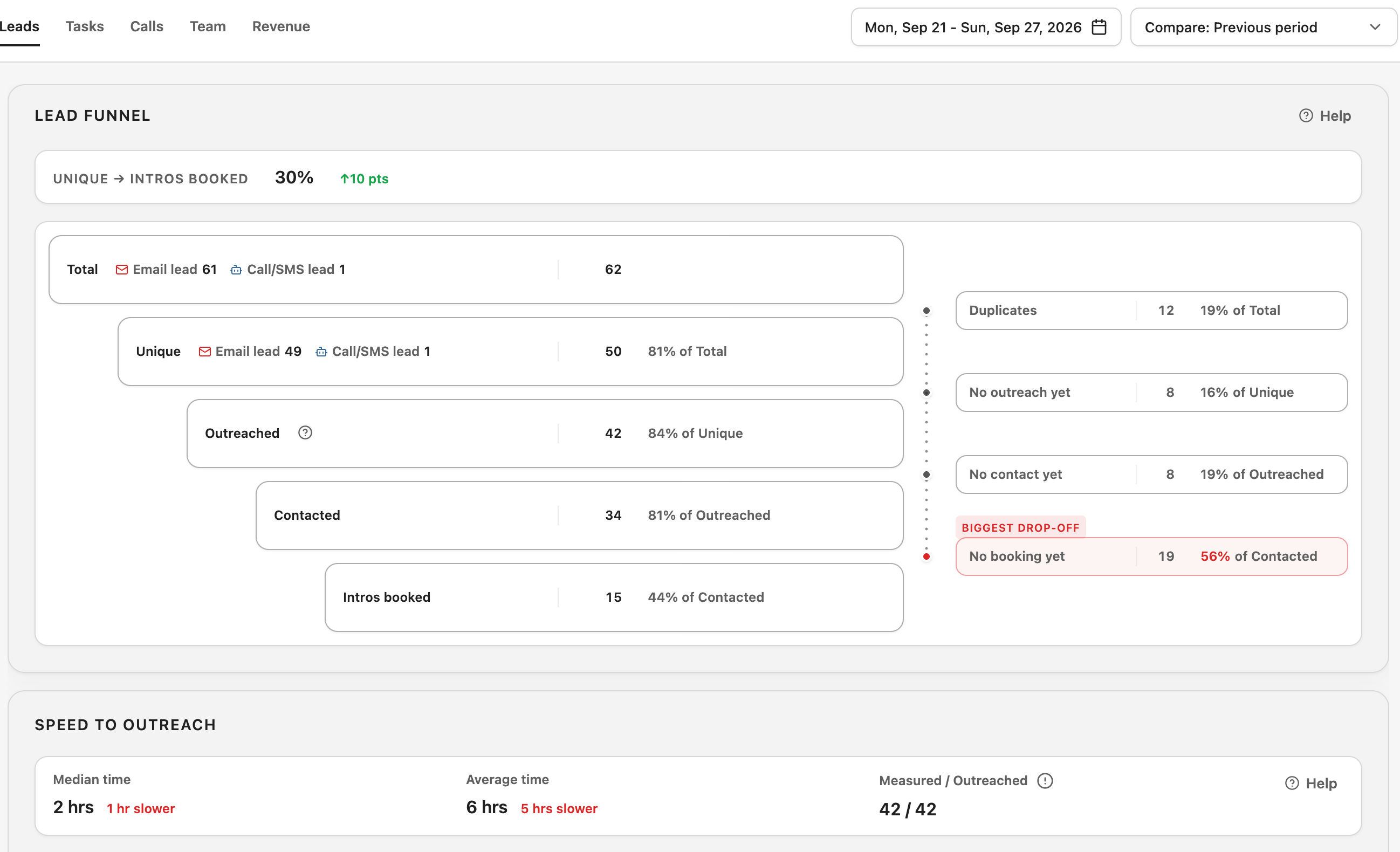The height and width of the screenshot is (852, 1400).
Task: Click the red dot marker beside No booking yet
Action: click(926, 556)
